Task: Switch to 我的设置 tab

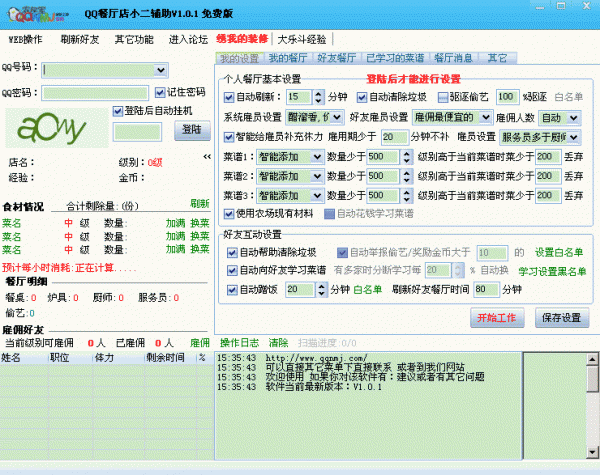Action: 240,59
